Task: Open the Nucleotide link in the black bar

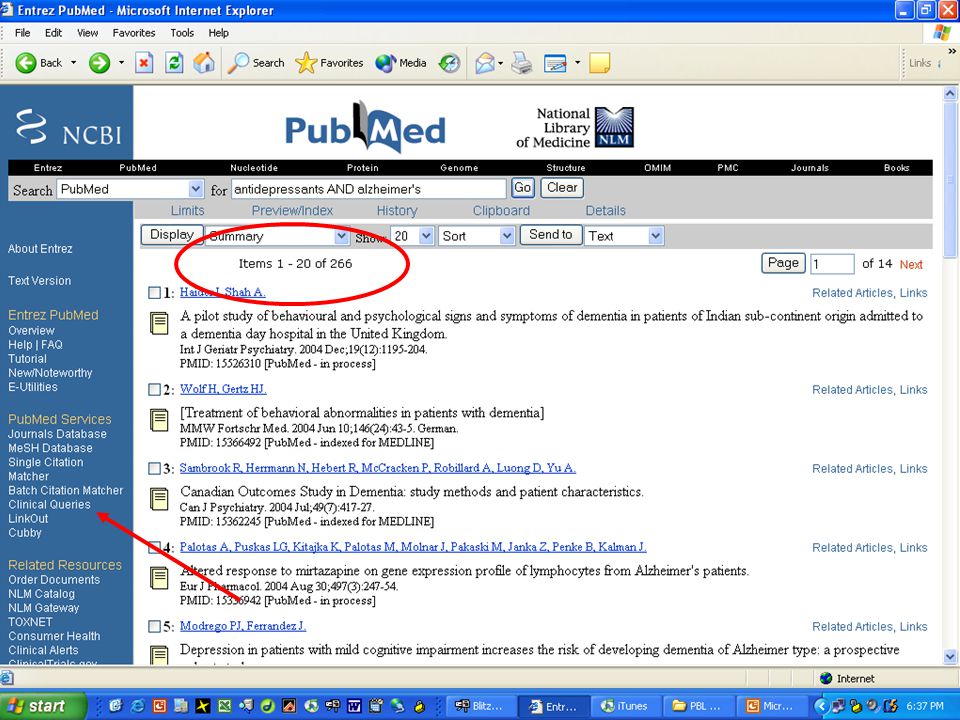Action: [254, 168]
